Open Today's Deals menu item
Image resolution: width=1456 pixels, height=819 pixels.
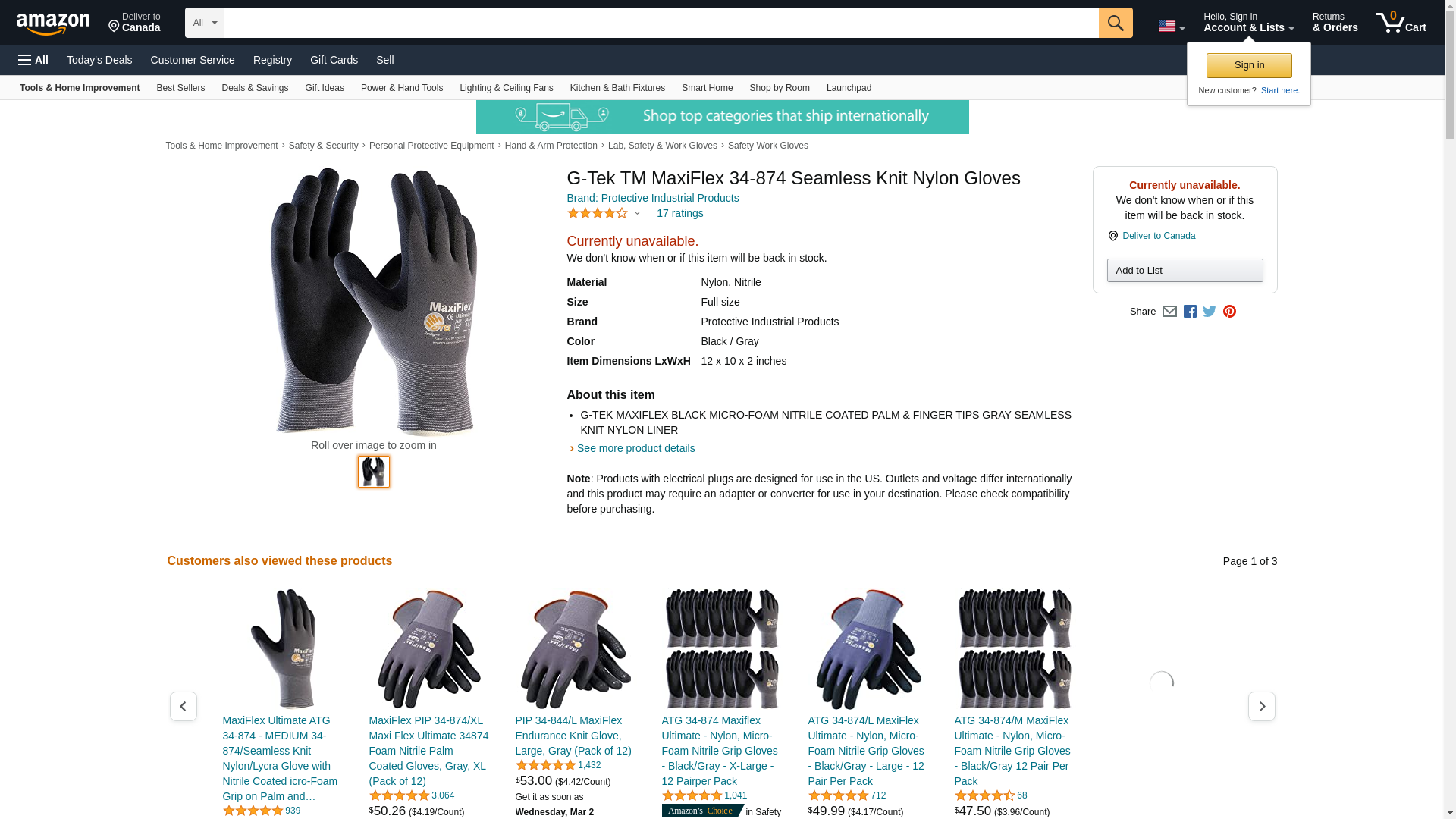99,60
